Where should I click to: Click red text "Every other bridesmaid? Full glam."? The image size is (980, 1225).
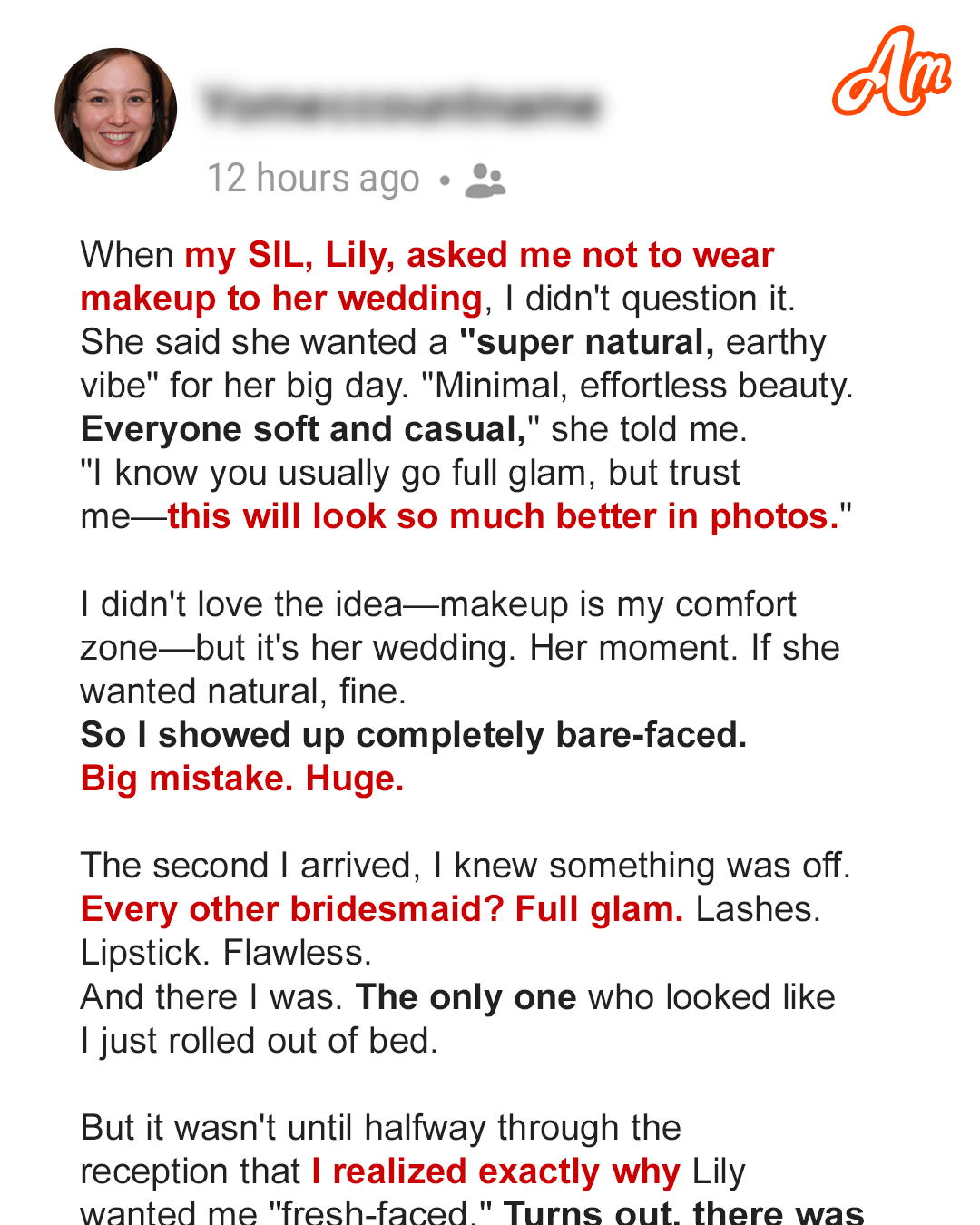click(x=382, y=909)
